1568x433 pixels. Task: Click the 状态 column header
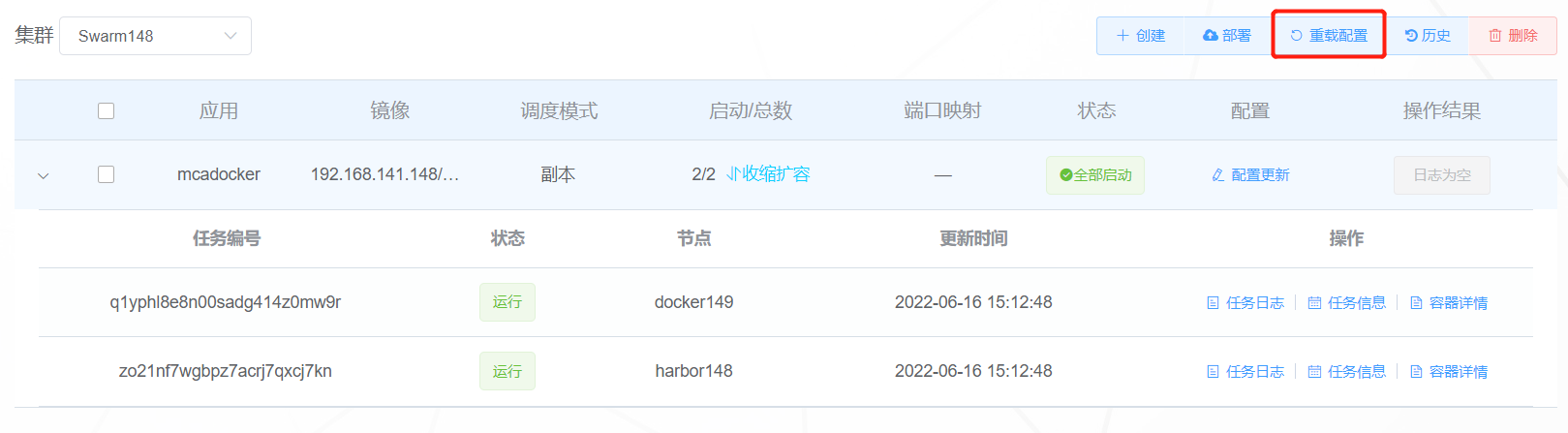[1097, 110]
